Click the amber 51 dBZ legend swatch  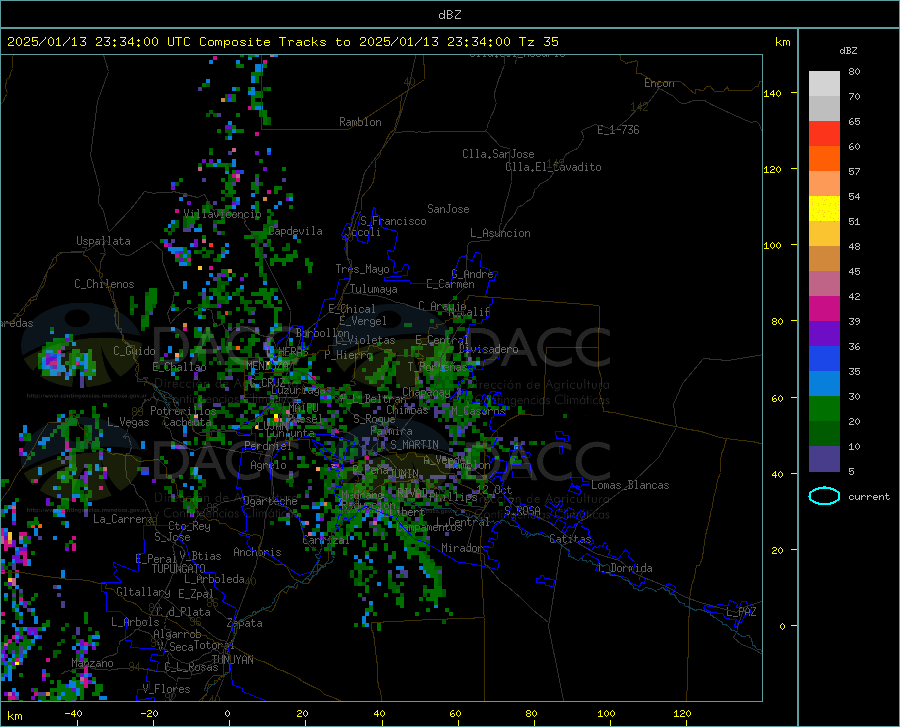824,234
